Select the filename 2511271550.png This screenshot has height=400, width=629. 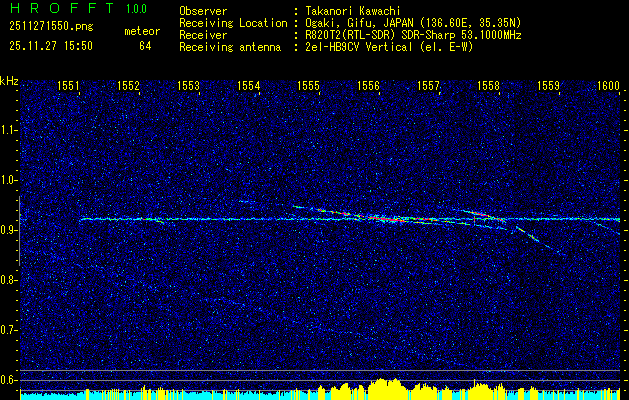point(51,27)
